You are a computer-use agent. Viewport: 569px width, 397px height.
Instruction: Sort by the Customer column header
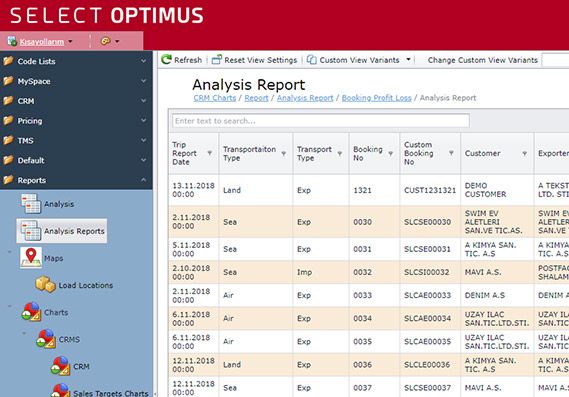coord(482,154)
